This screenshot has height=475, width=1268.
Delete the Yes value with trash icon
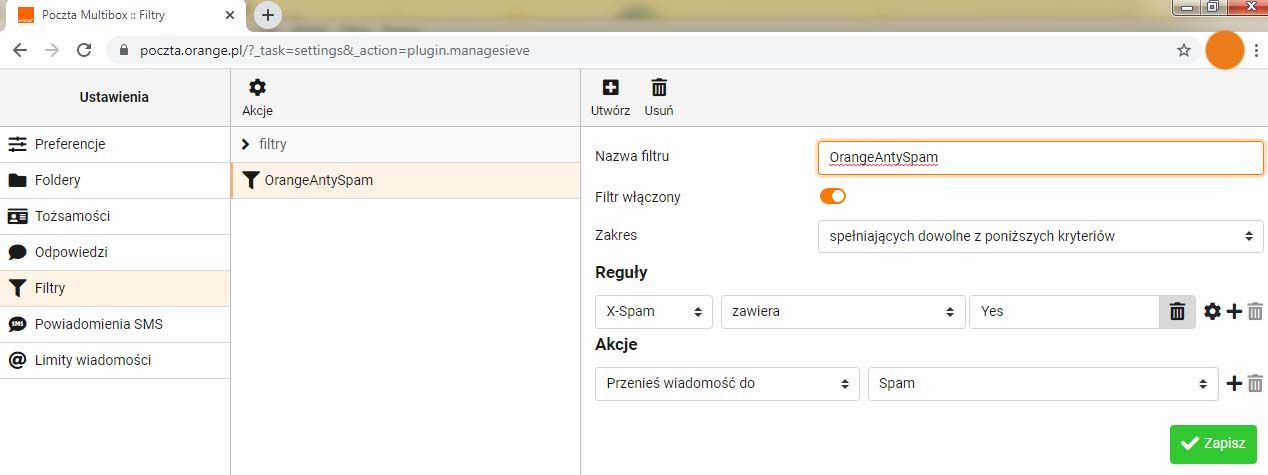[1177, 312]
